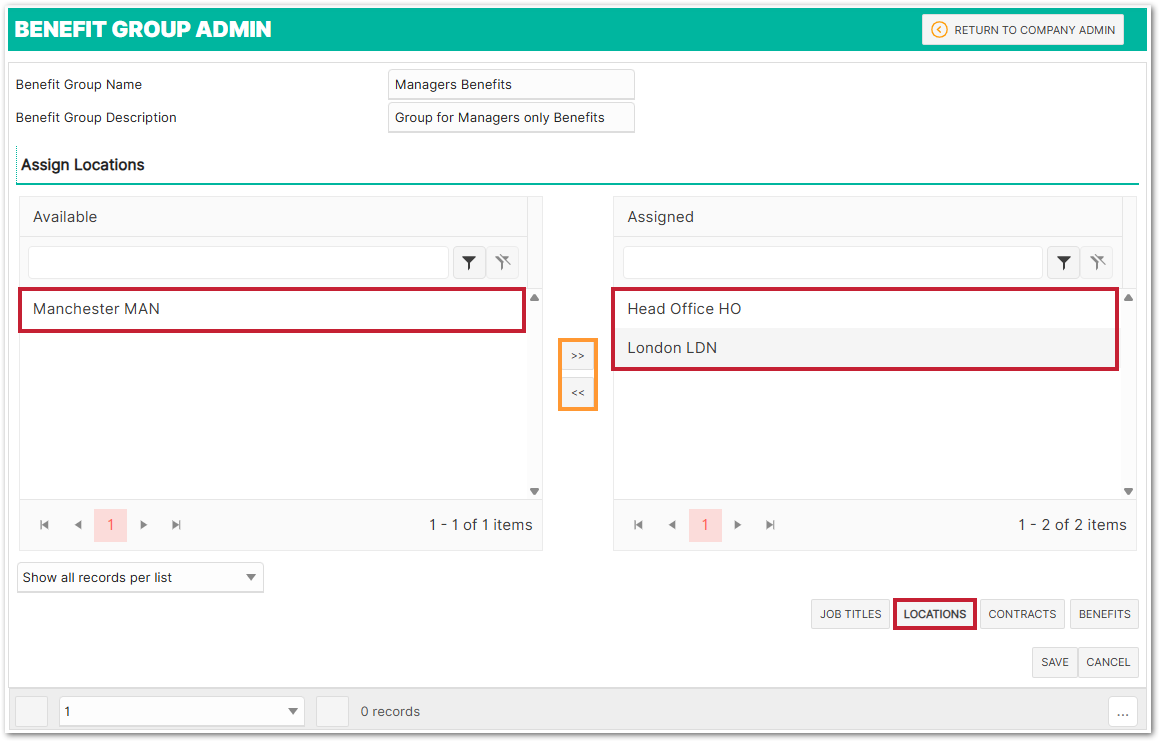The image size is (1160, 742).
Task: Go to first page in Assigned list
Action: [638, 525]
